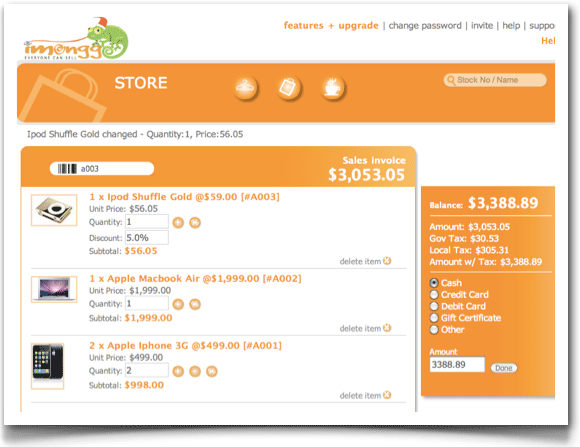Apply percent discount to Apple Macbook Air
The width and height of the screenshot is (580, 447).
(195, 304)
